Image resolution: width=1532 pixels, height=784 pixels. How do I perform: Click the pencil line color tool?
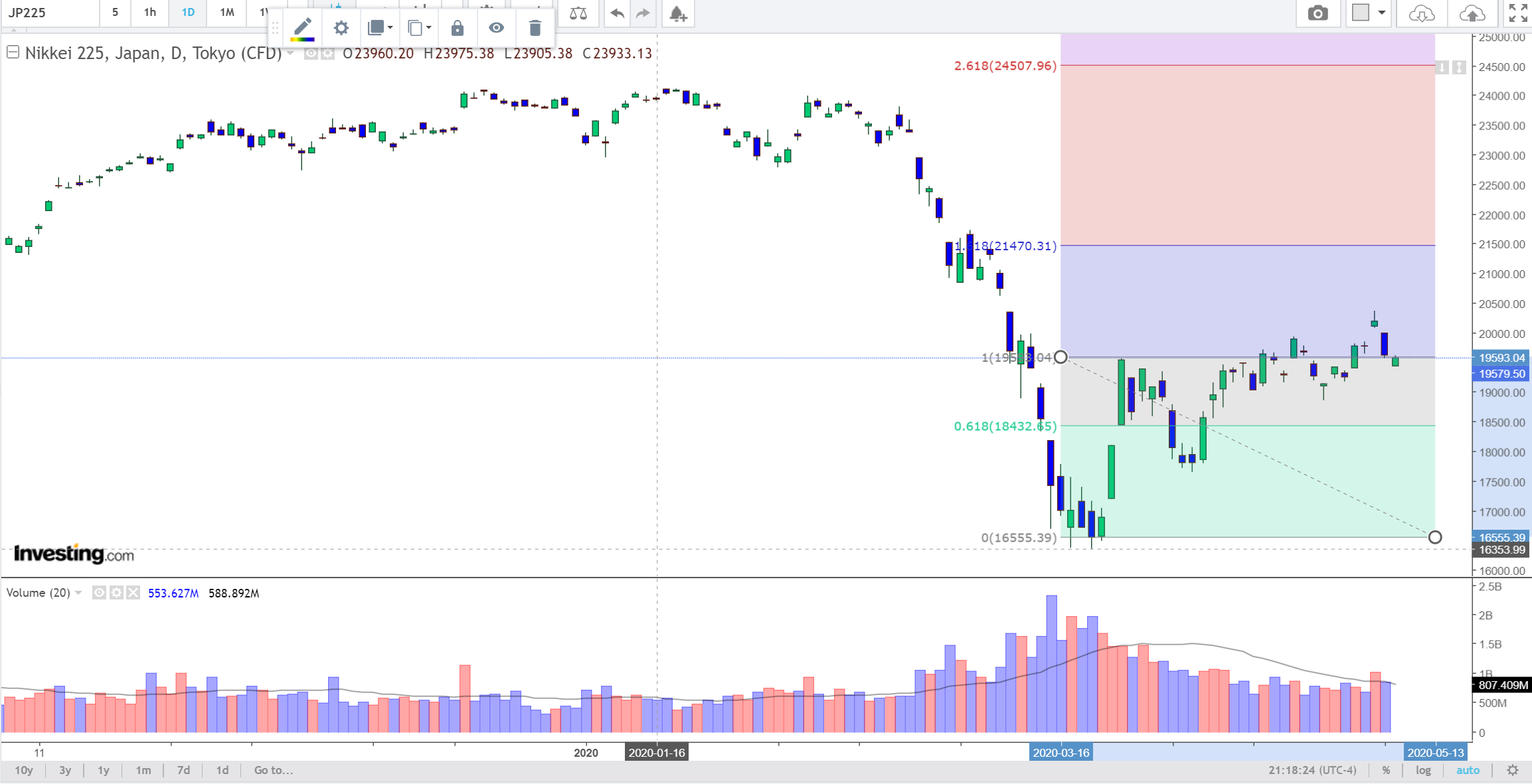303,28
